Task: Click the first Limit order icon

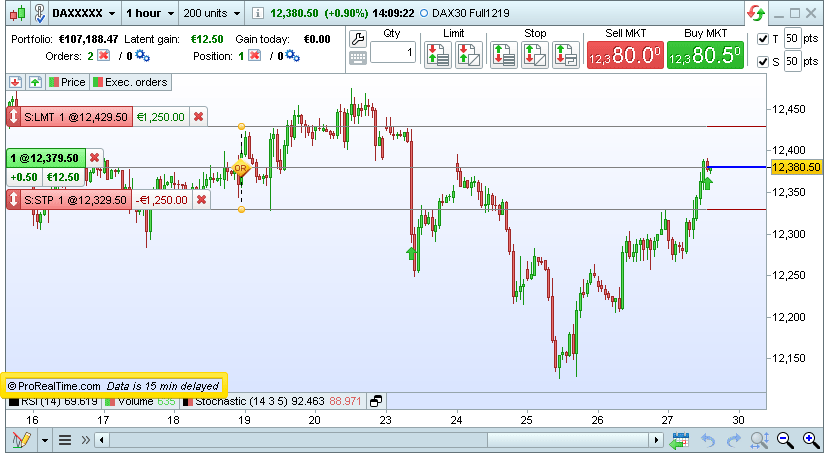Action: (x=437, y=54)
